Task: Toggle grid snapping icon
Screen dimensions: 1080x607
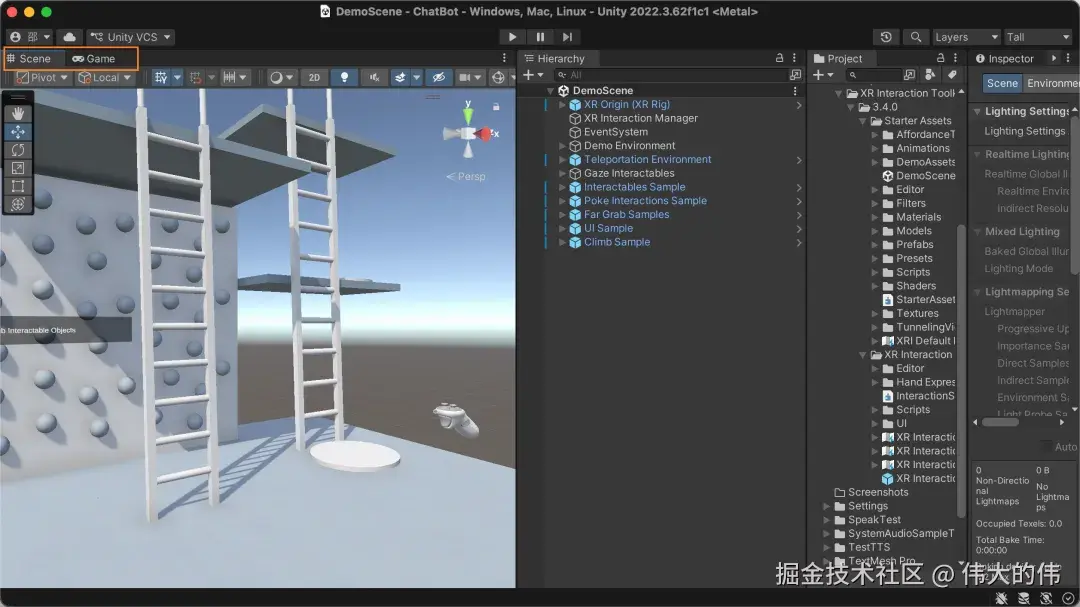Action: [x=196, y=78]
